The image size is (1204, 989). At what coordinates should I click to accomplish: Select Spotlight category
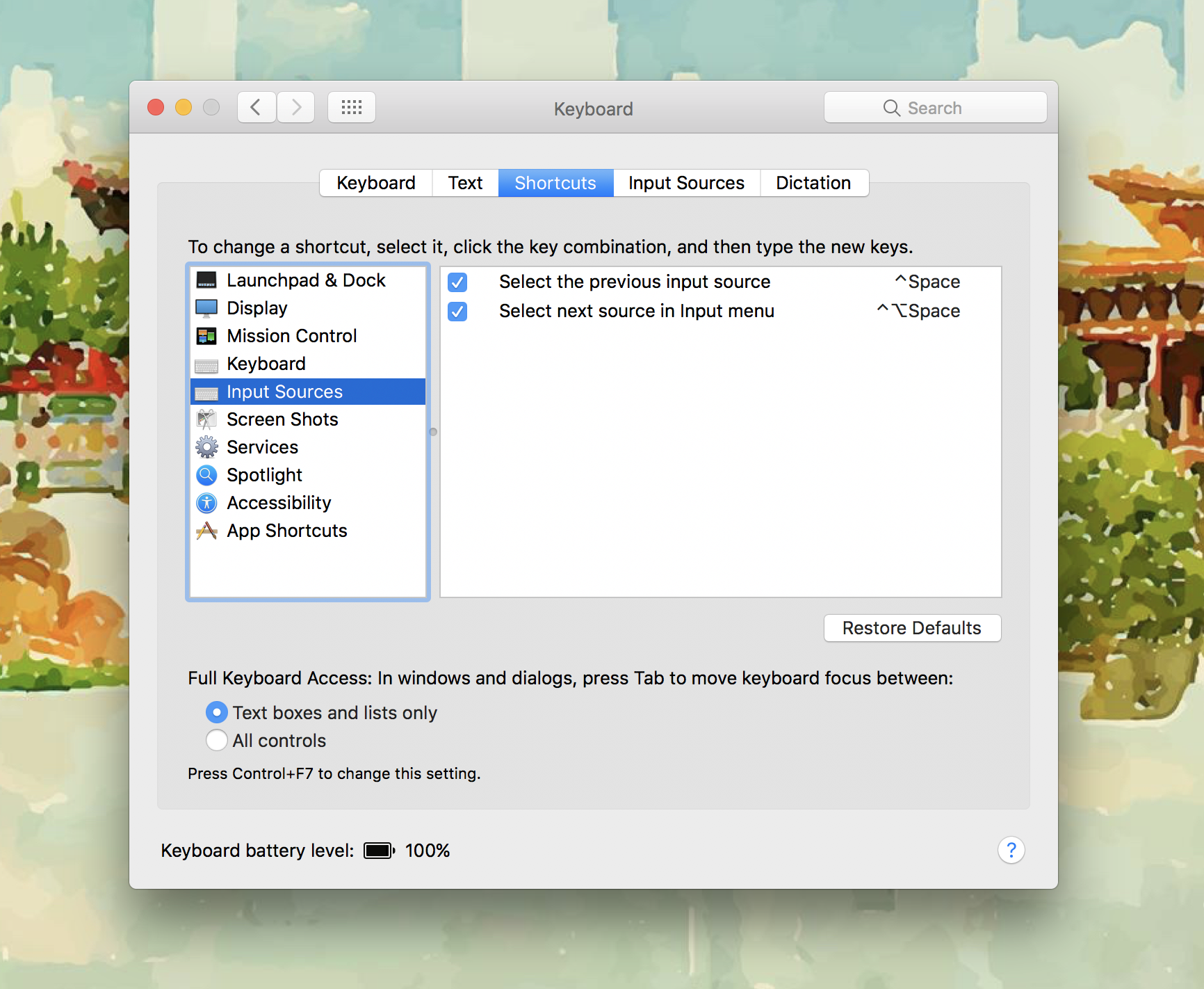click(x=308, y=475)
